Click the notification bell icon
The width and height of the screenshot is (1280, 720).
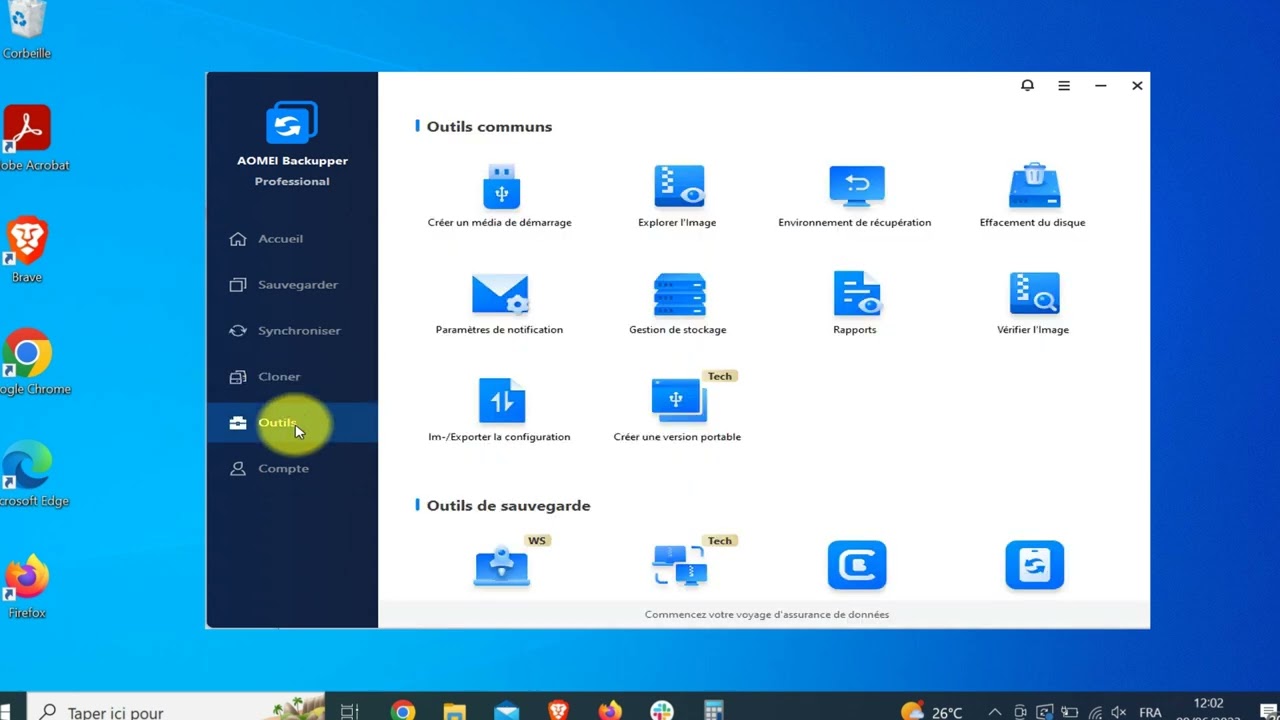click(1027, 86)
